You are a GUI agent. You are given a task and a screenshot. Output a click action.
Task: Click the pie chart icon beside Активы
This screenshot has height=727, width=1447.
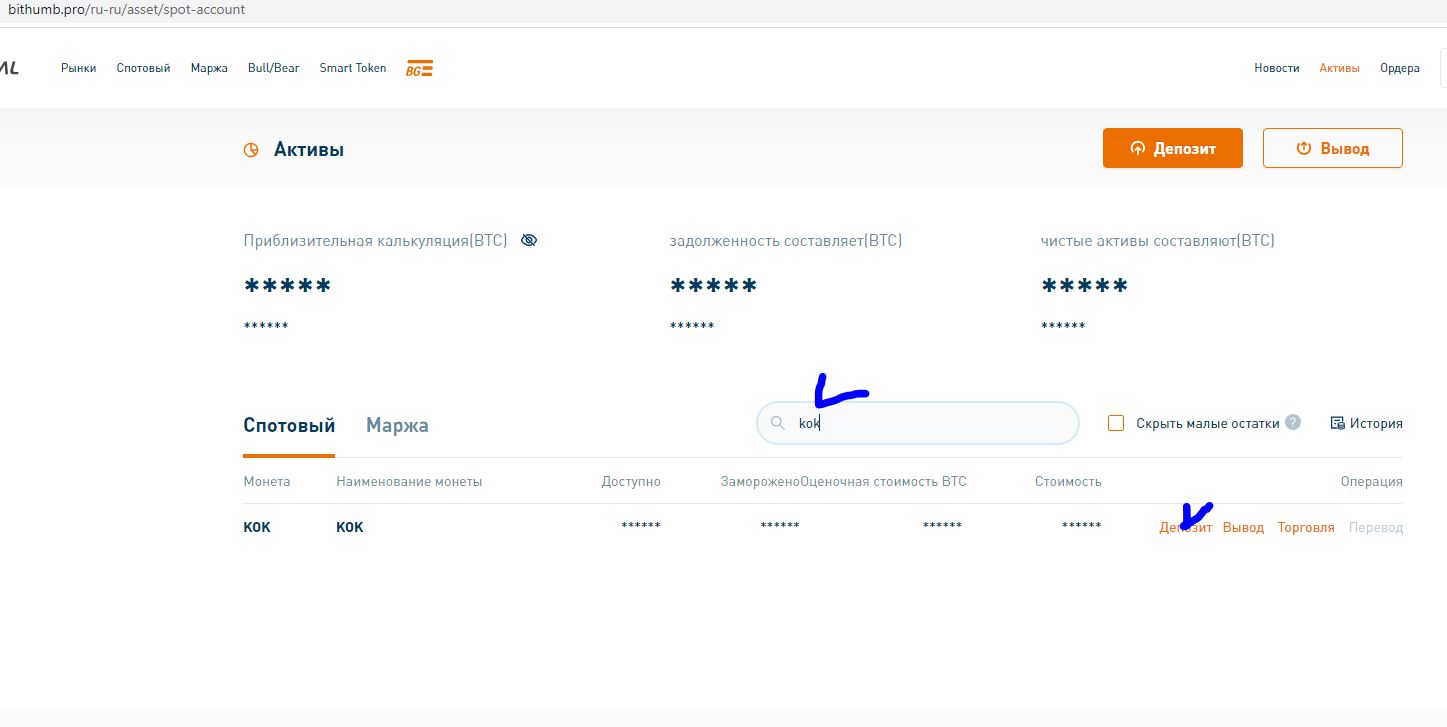(251, 150)
